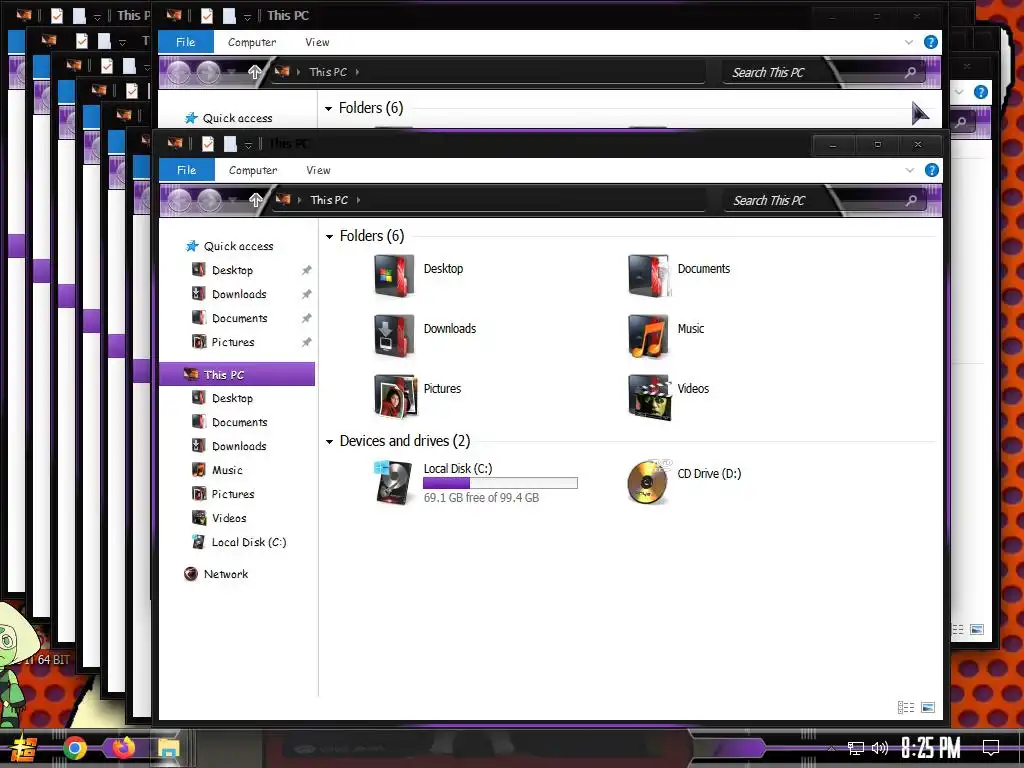The height and width of the screenshot is (768, 1024).
Task: Click the Search This PC field in front window
Action: [825, 200]
